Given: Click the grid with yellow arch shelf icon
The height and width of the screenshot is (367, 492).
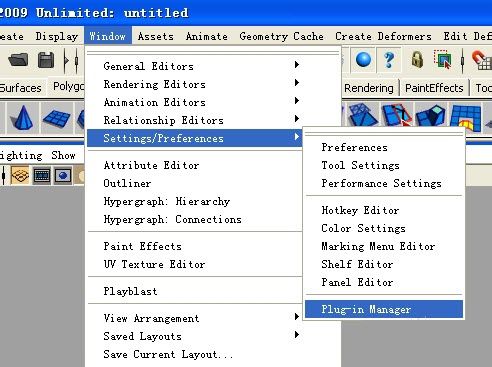Looking at the screenshot, I should point(466,118).
